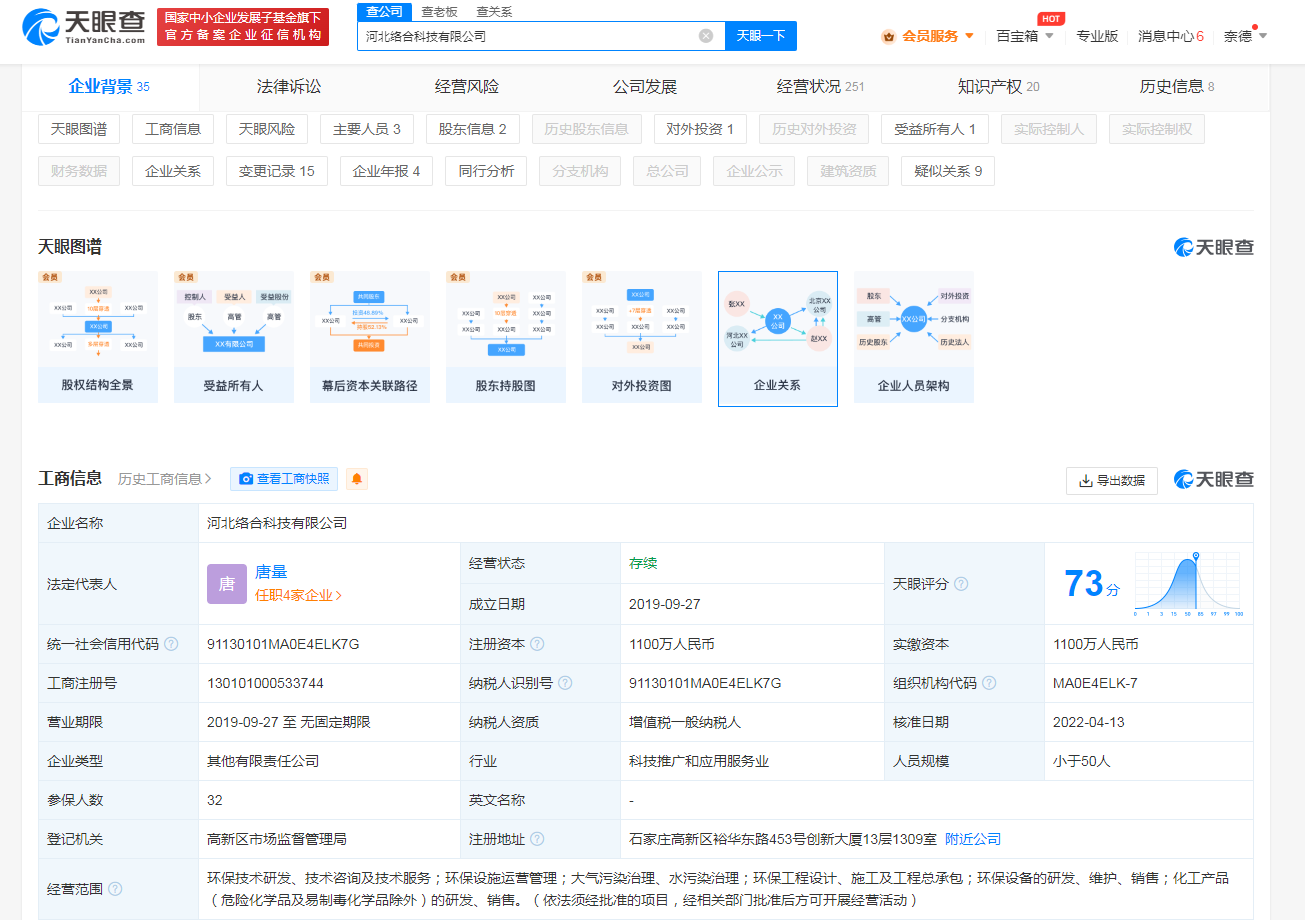
Task: Click the membership crown icon
Action: [x=888, y=36]
